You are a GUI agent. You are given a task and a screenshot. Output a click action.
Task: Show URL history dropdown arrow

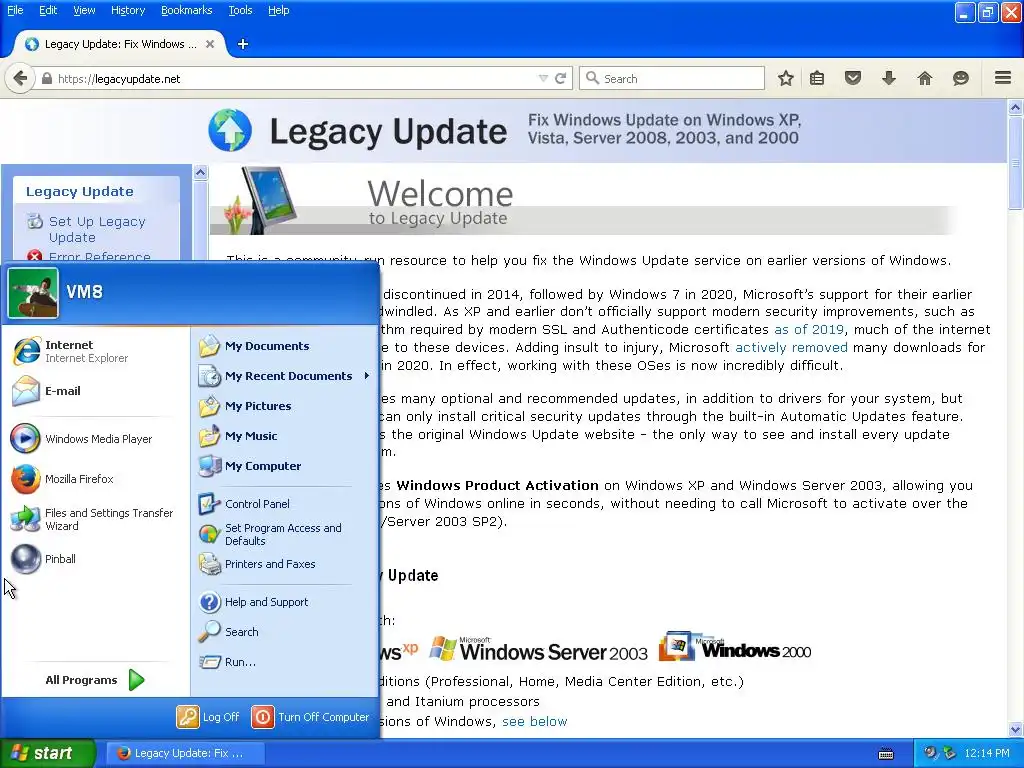coord(543,79)
